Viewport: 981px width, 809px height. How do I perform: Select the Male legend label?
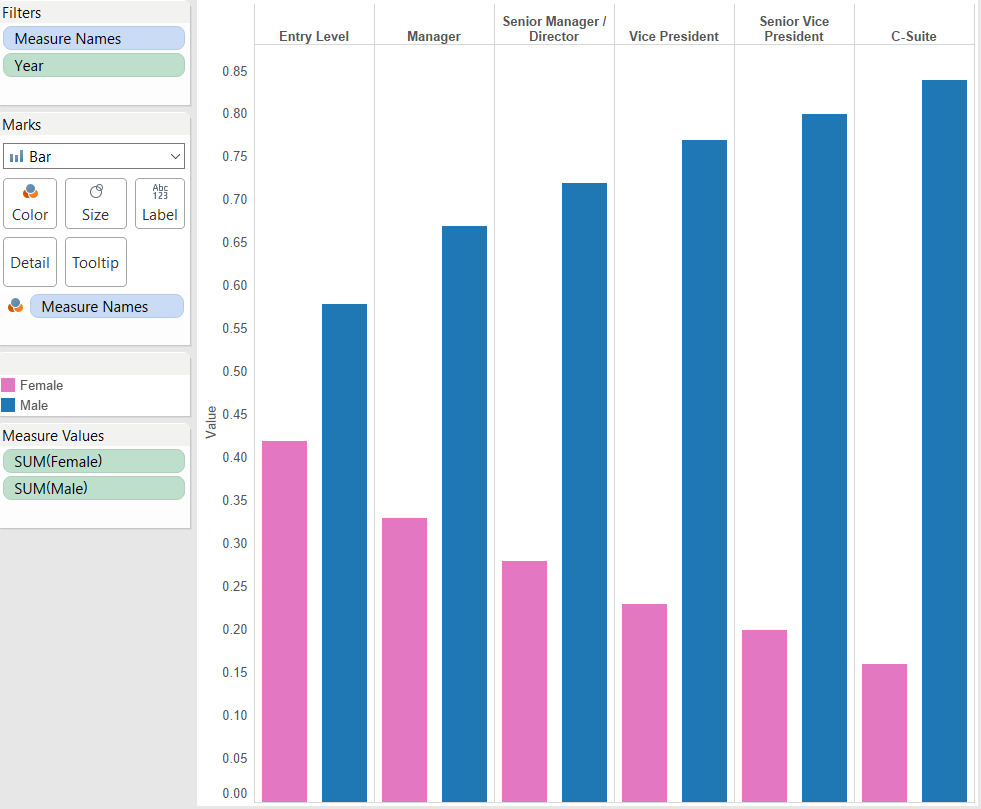34,405
